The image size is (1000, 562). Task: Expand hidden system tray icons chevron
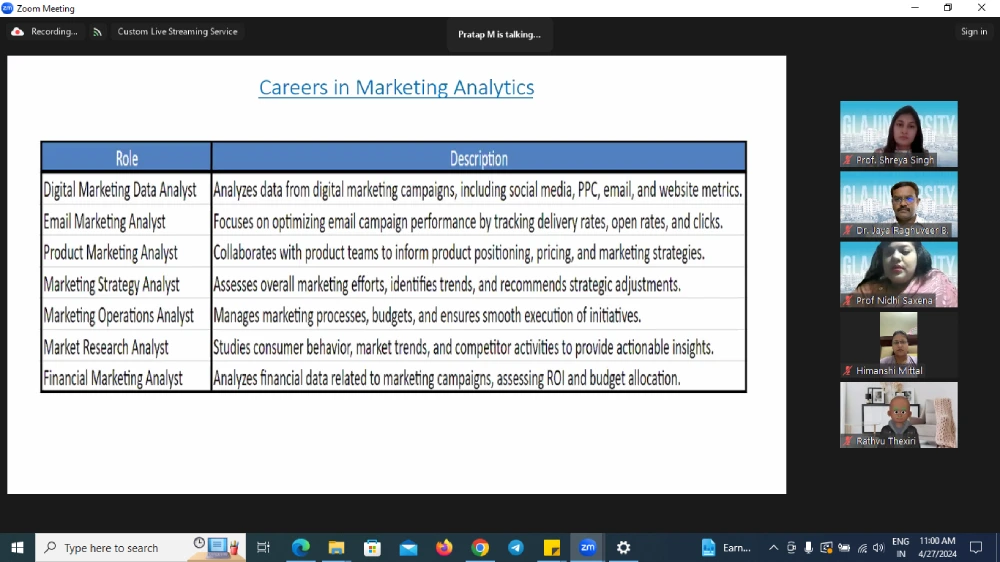pyautogui.click(x=773, y=548)
